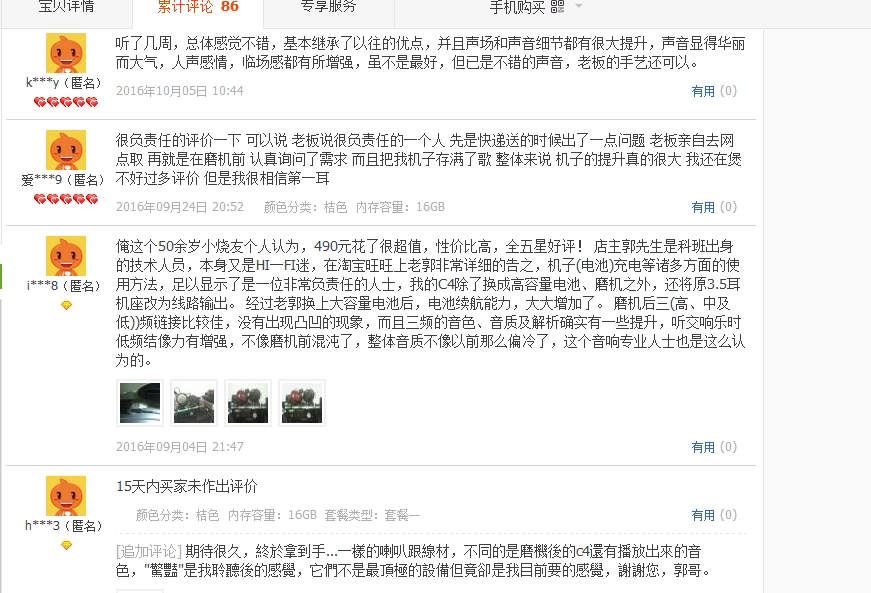Screen dimensions: 871x593
Task: Click the QR code icon beside 手机购买
Action: click(557, 7)
